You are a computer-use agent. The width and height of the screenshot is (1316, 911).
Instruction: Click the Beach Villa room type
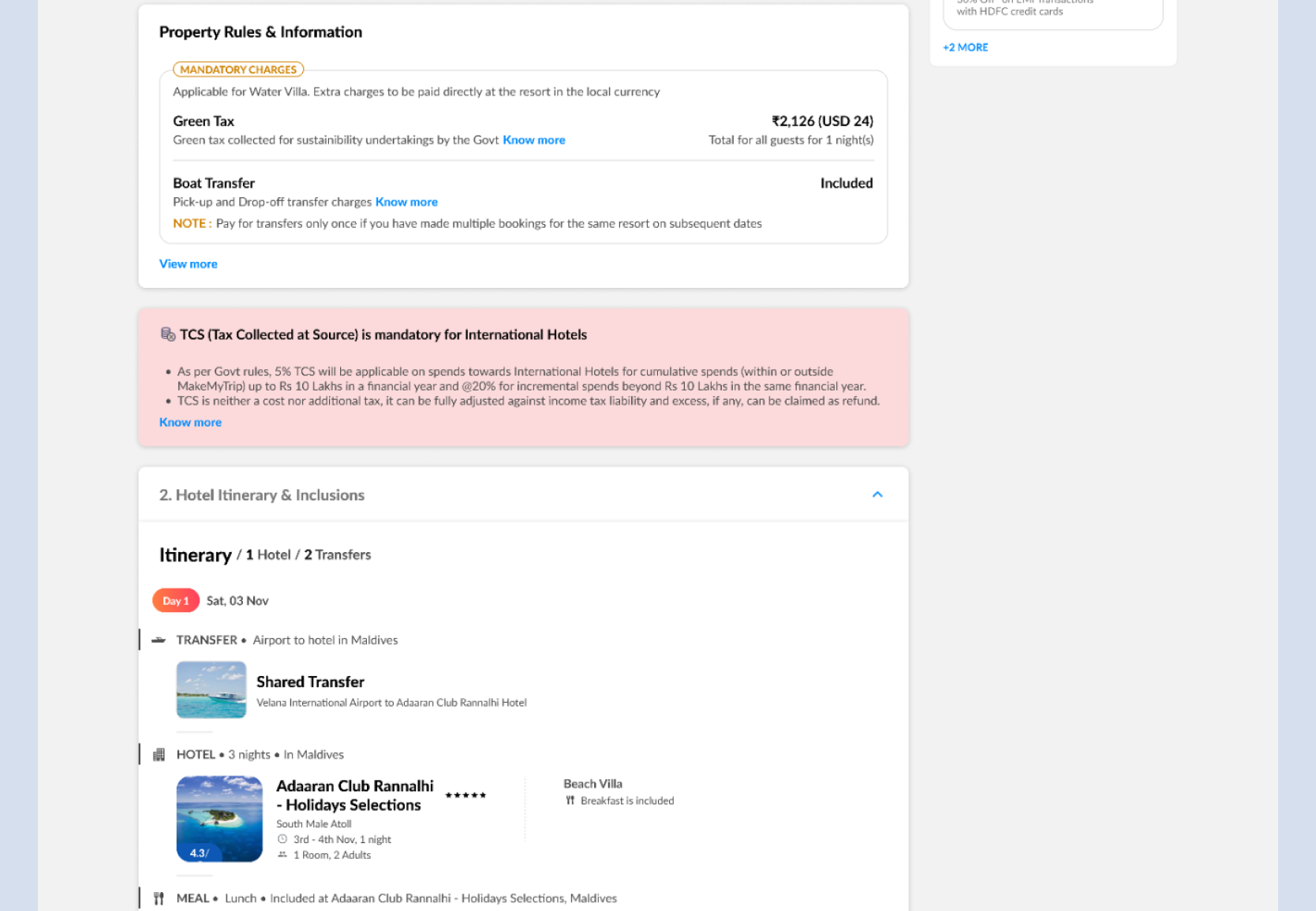coord(593,784)
